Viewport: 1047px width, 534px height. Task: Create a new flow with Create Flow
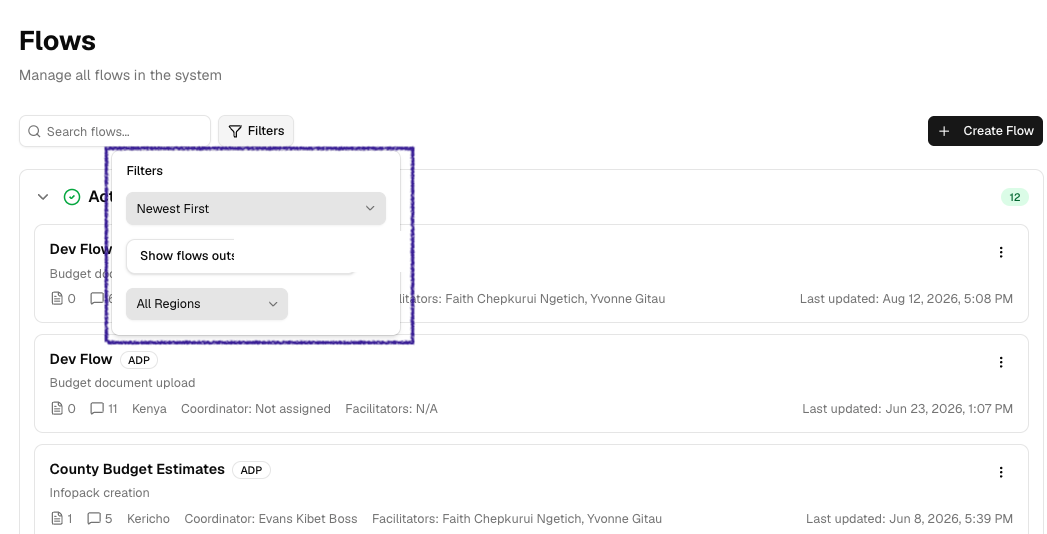click(985, 131)
